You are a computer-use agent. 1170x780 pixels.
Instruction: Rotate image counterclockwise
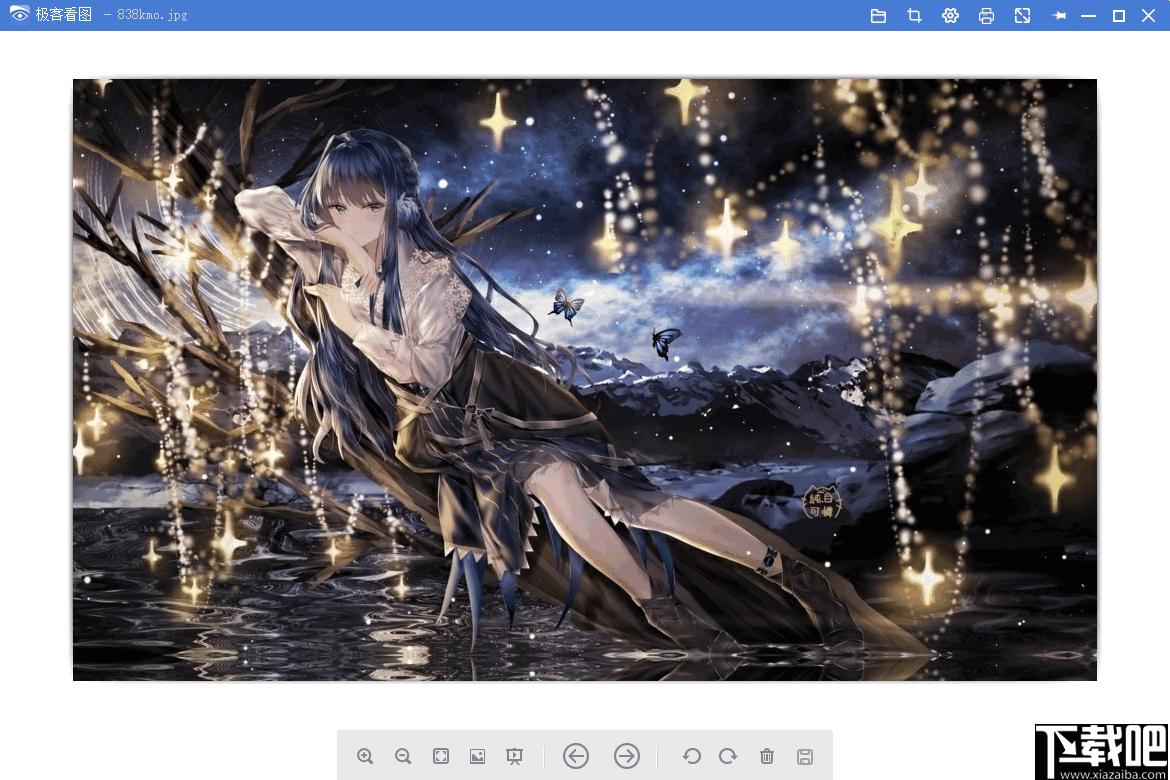click(x=691, y=756)
